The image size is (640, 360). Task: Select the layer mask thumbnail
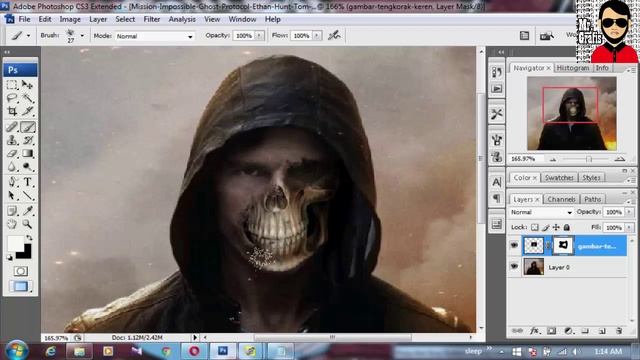562,245
